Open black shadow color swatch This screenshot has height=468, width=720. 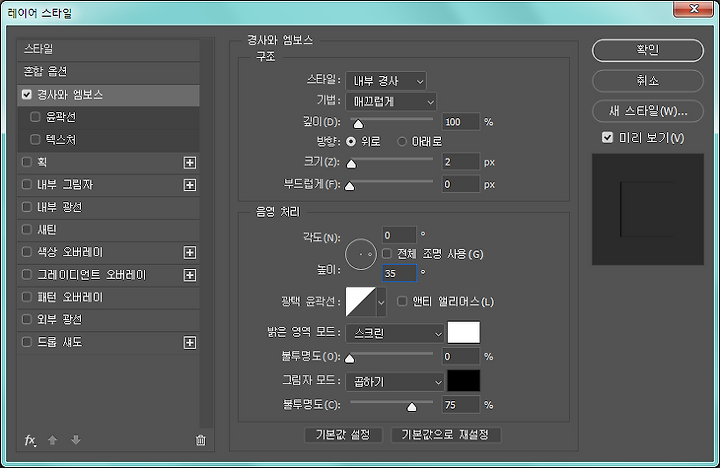click(x=464, y=381)
